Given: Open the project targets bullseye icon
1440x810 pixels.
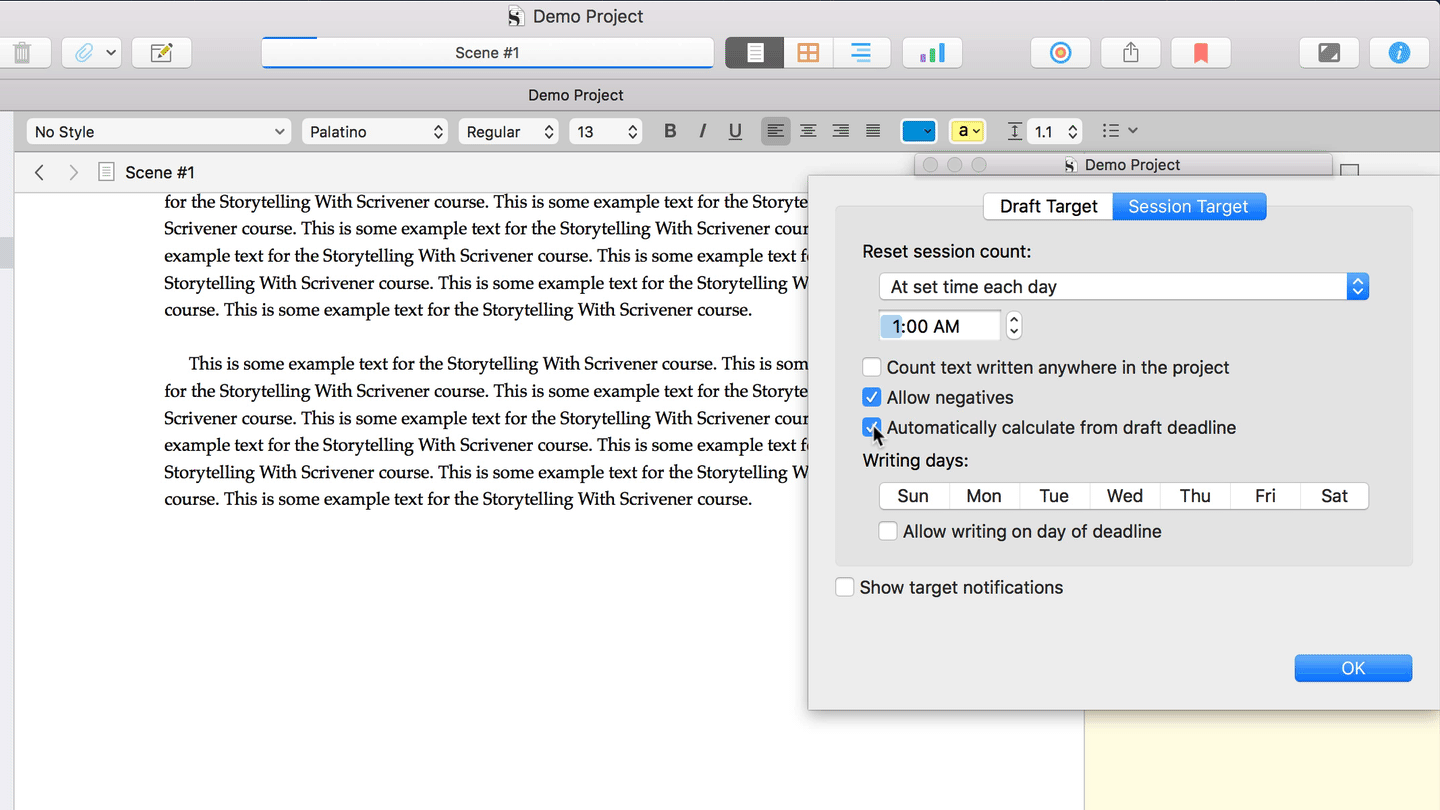Looking at the screenshot, I should [1061, 53].
